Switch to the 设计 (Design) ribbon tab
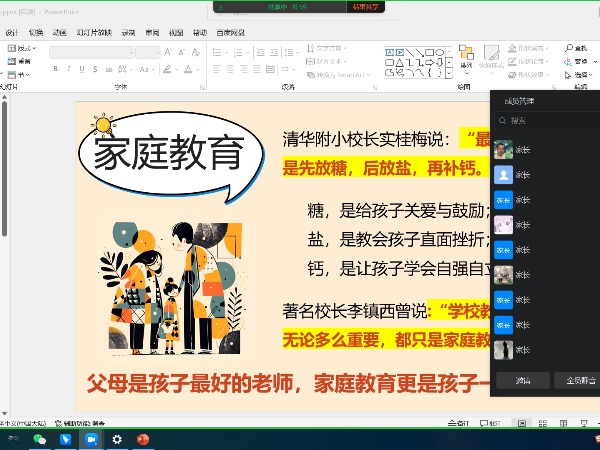The width and height of the screenshot is (600, 450). click(x=12, y=32)
